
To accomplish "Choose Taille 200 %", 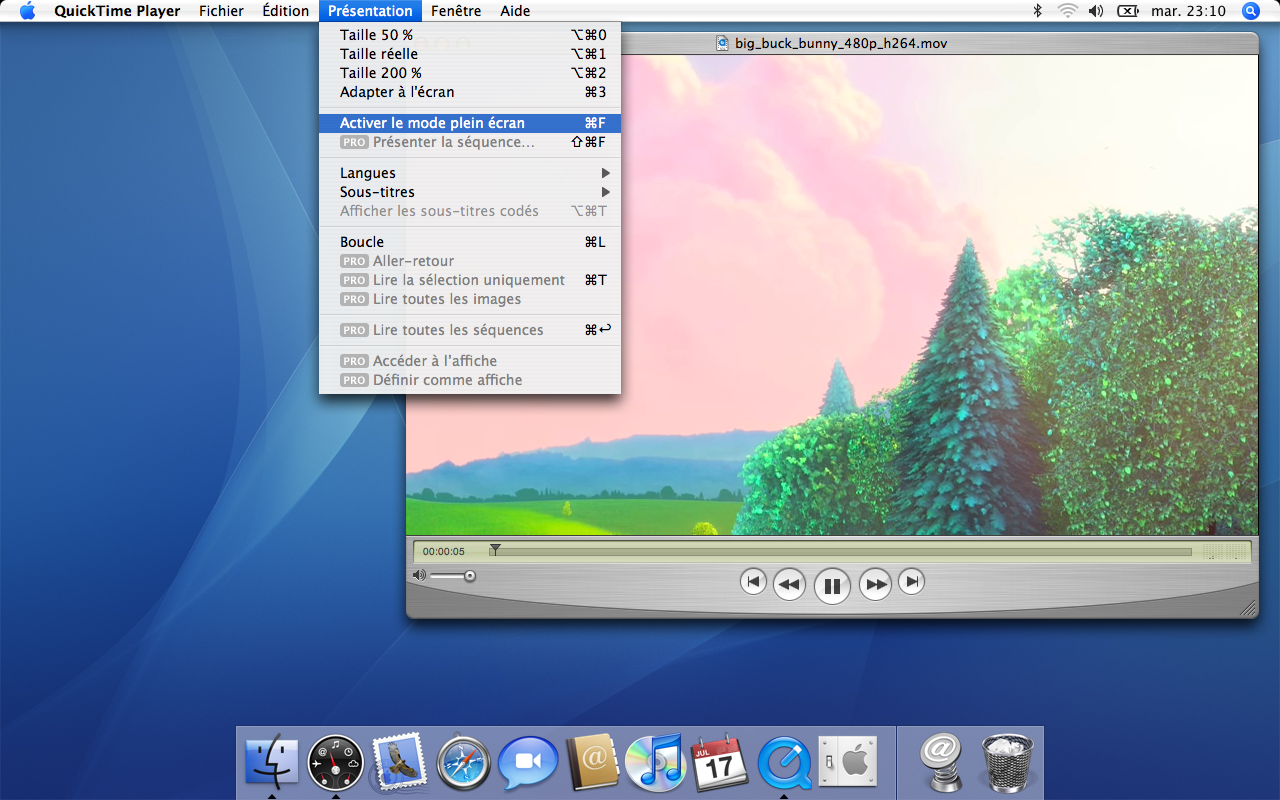I will (470, 73).
